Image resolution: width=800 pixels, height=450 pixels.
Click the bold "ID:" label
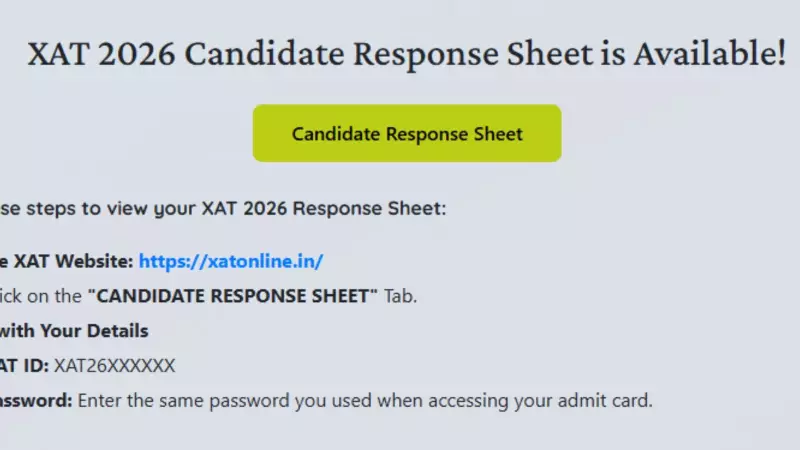(34, 366)
